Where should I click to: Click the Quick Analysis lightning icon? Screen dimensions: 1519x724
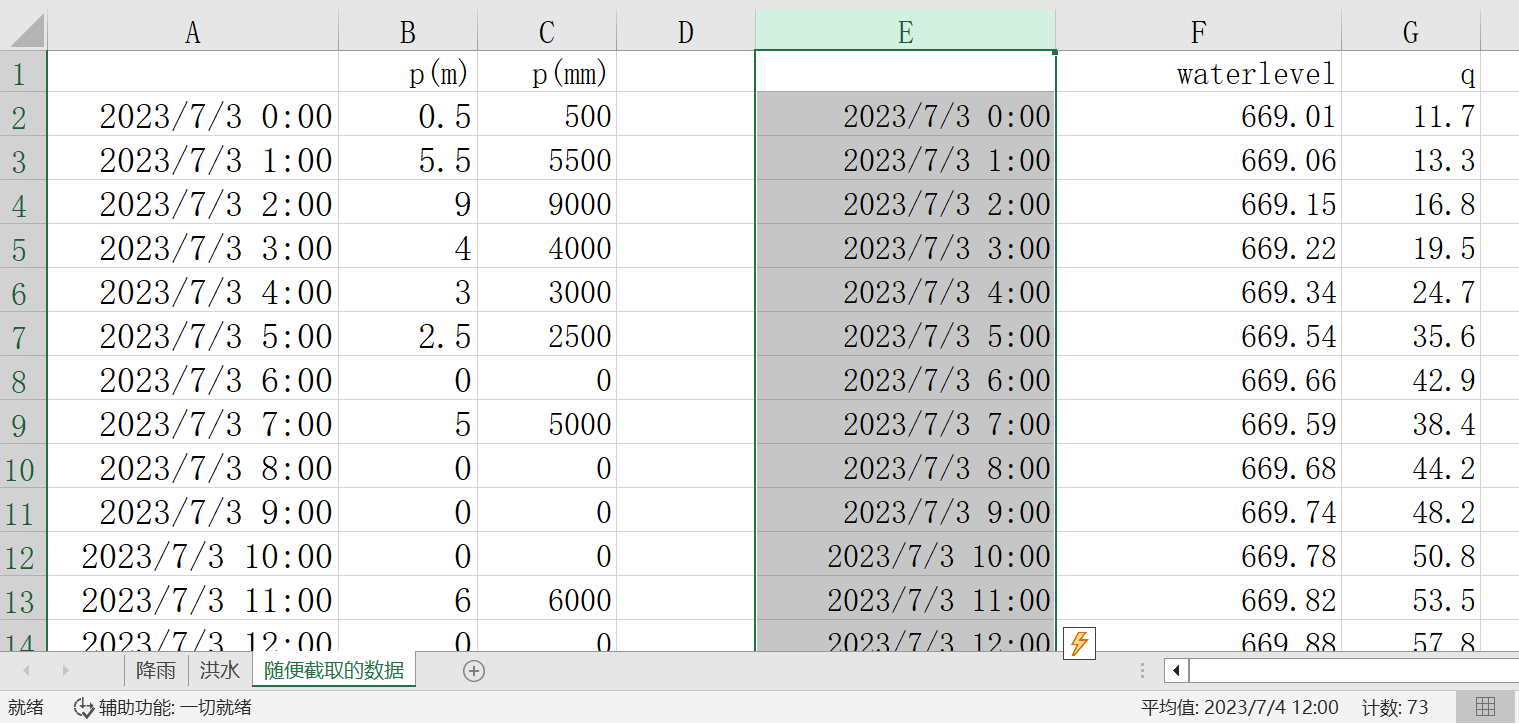click(1079, 643)
